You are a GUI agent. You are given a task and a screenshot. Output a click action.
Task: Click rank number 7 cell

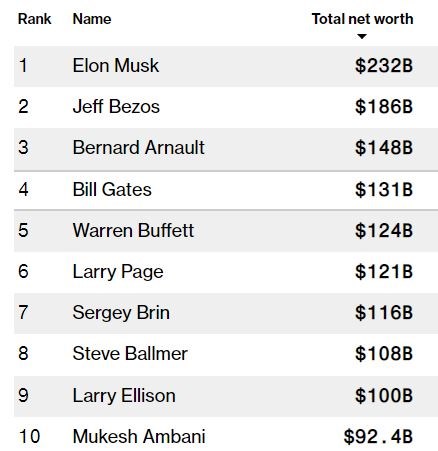(x=23, y=313)
